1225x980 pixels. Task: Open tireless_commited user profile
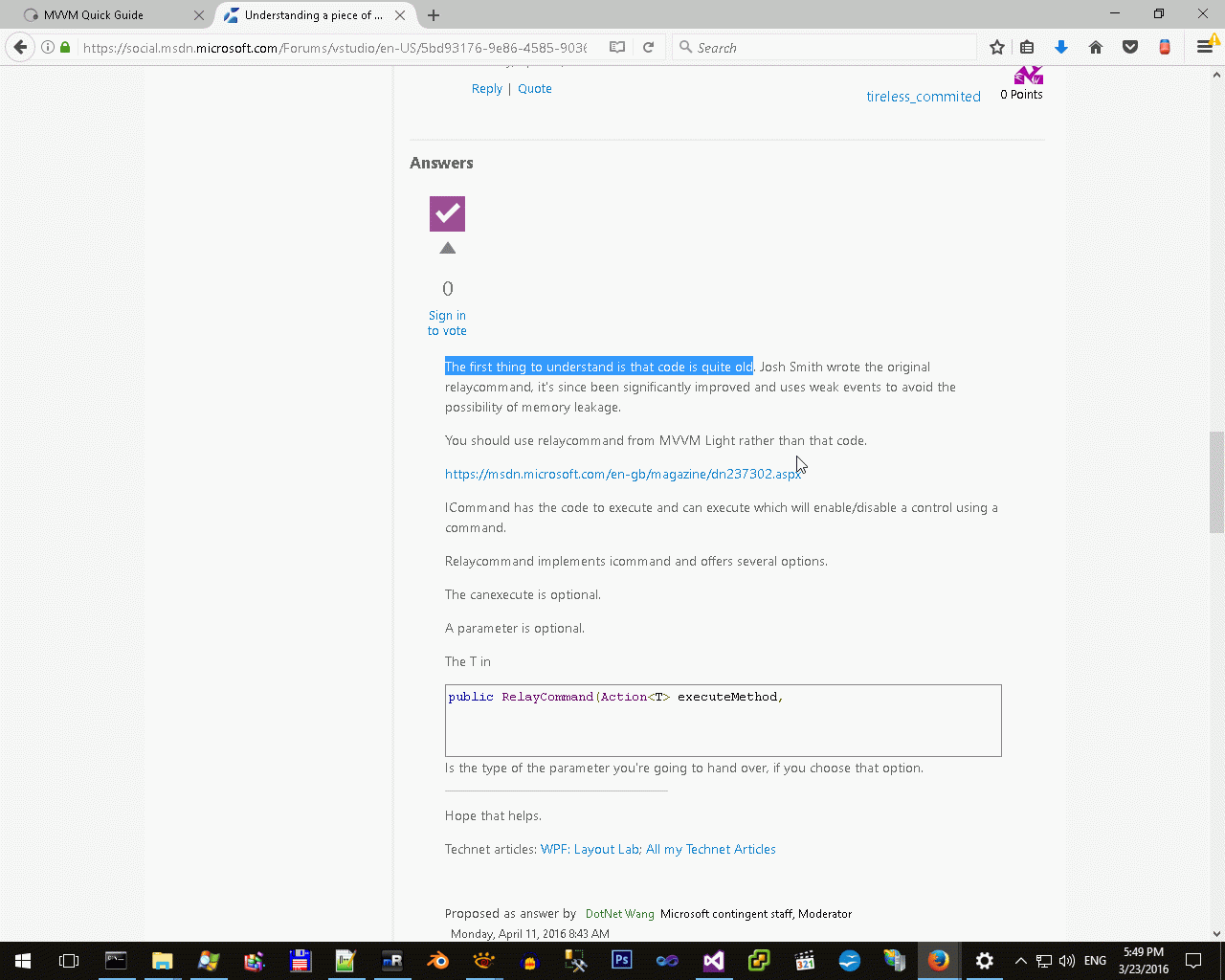[x=924, y=97]
